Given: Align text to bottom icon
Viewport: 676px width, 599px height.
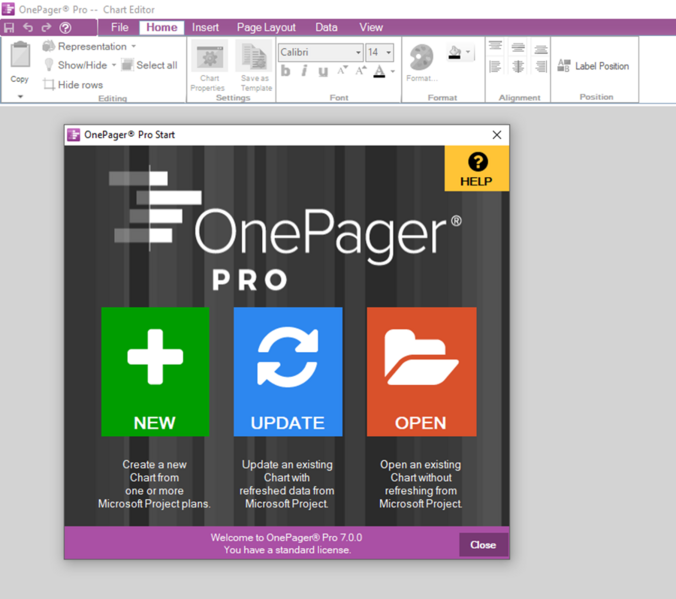Looking at the screenshot, I should (x=541, y=49).
